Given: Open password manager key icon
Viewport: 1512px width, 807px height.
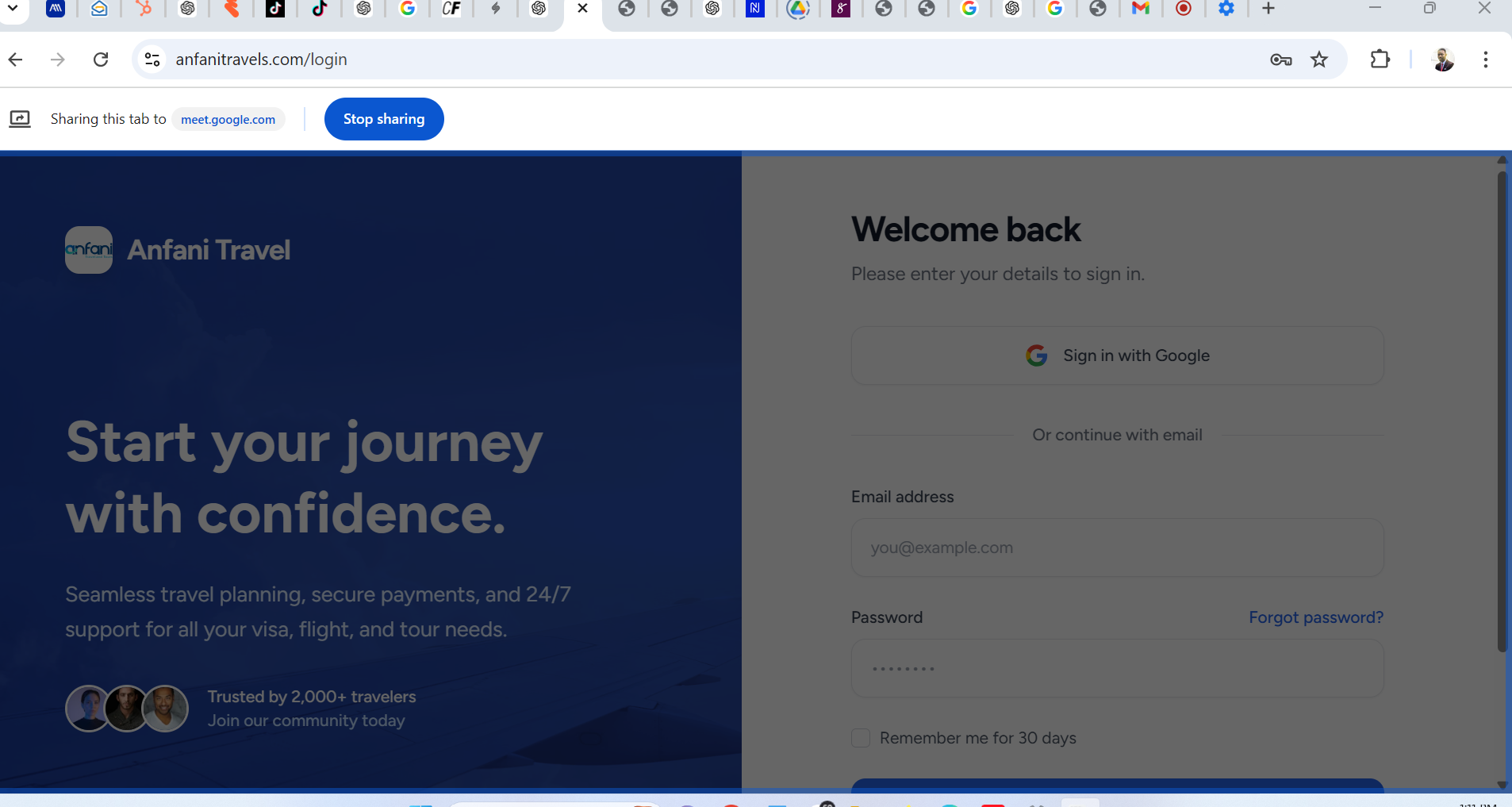Looking at the screenshot, I should click(1280, 60).
